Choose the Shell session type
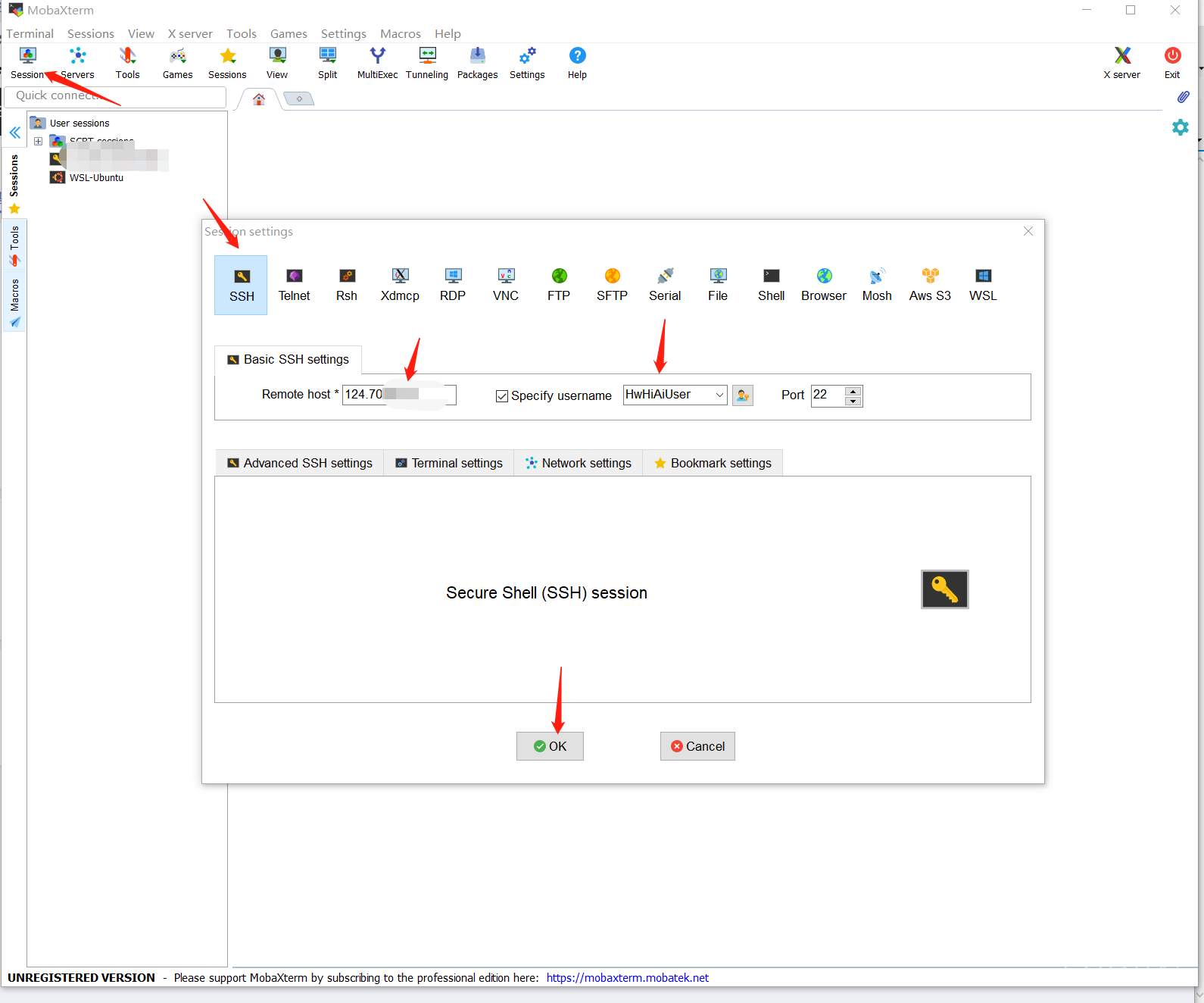The image size is (1204, 1003). pos(771,285)
